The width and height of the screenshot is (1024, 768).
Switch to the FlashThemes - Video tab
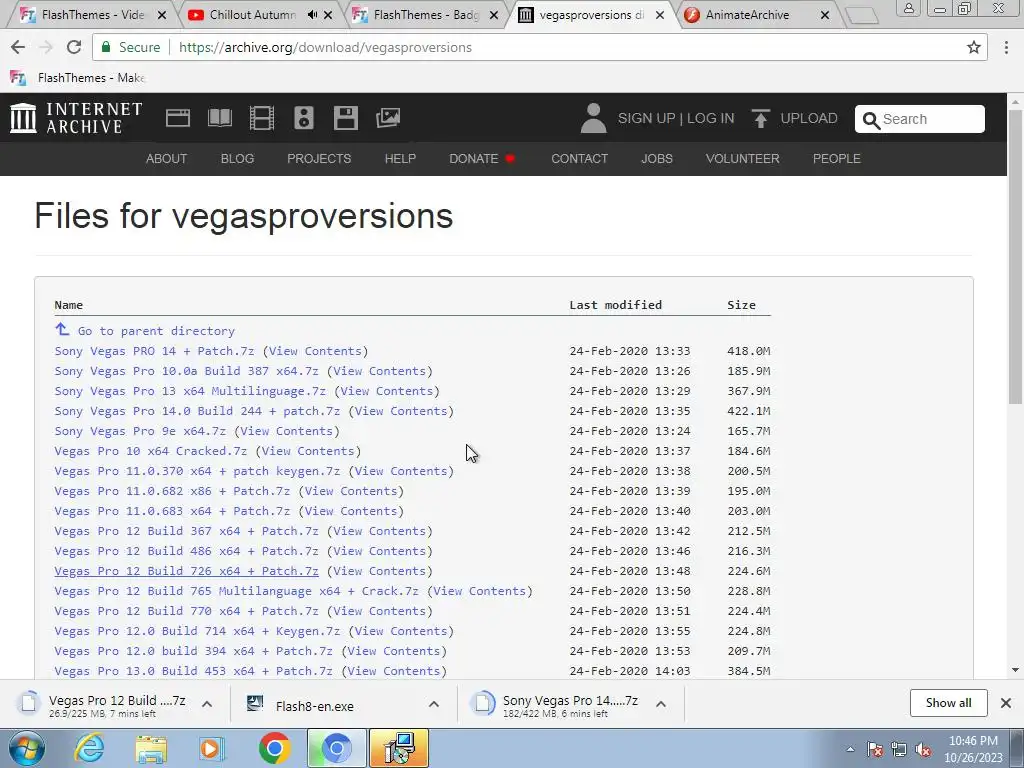(x=91, y=14)
